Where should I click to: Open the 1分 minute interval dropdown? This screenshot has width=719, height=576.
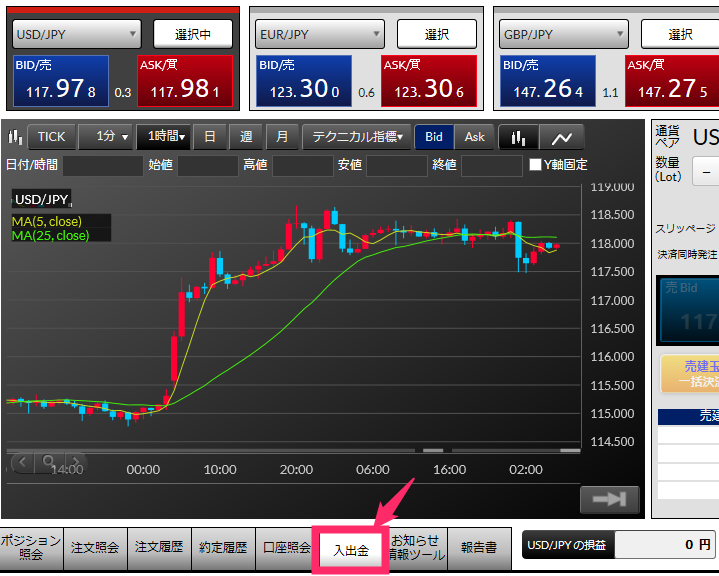coord(105,137)
